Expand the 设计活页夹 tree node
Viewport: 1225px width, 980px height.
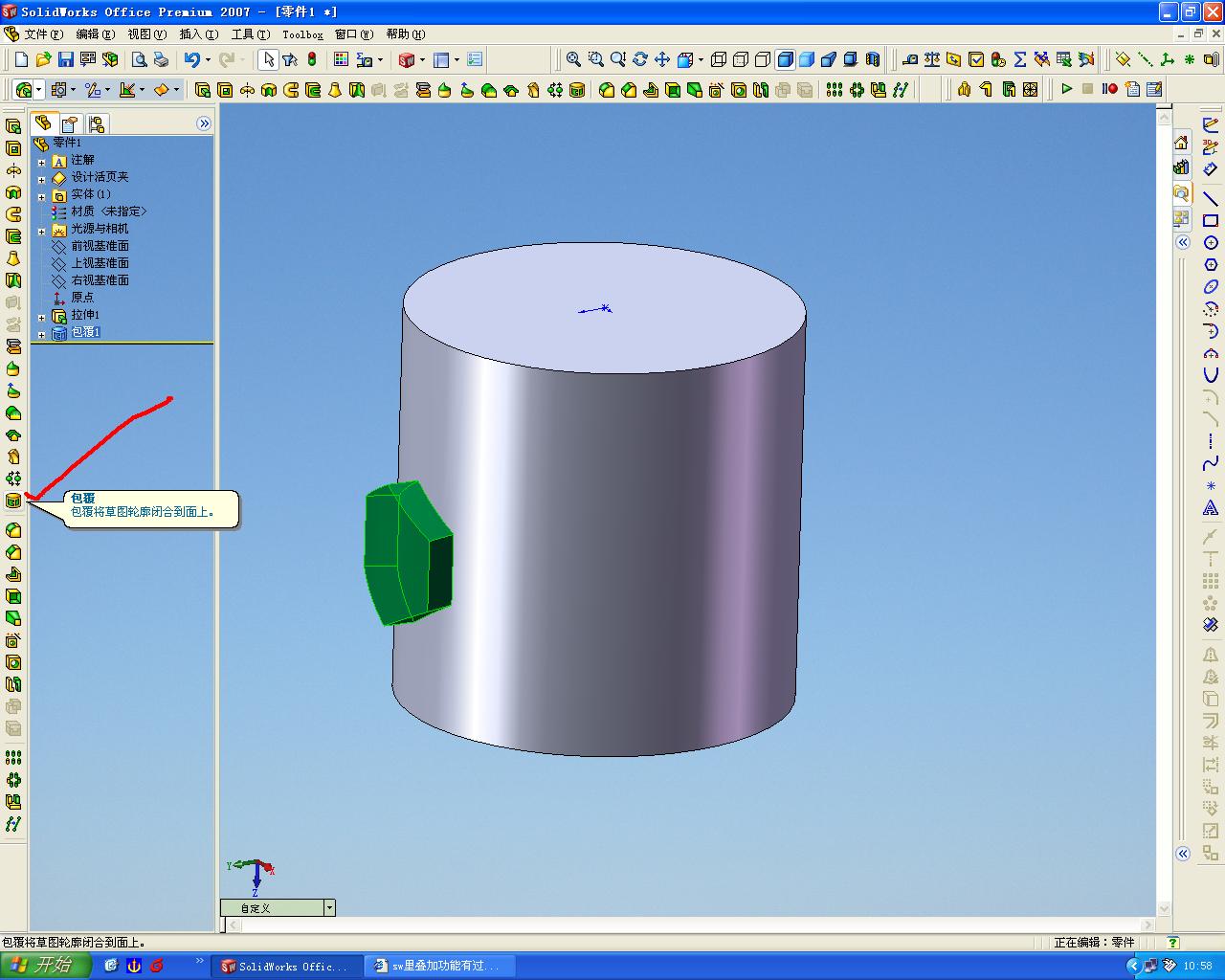tap(41, 179)
